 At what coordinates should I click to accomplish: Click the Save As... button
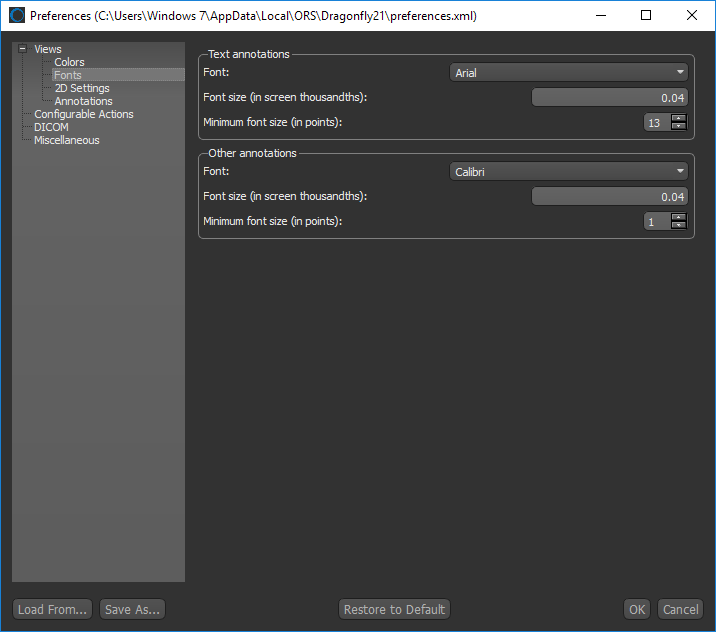click(132, 609)
